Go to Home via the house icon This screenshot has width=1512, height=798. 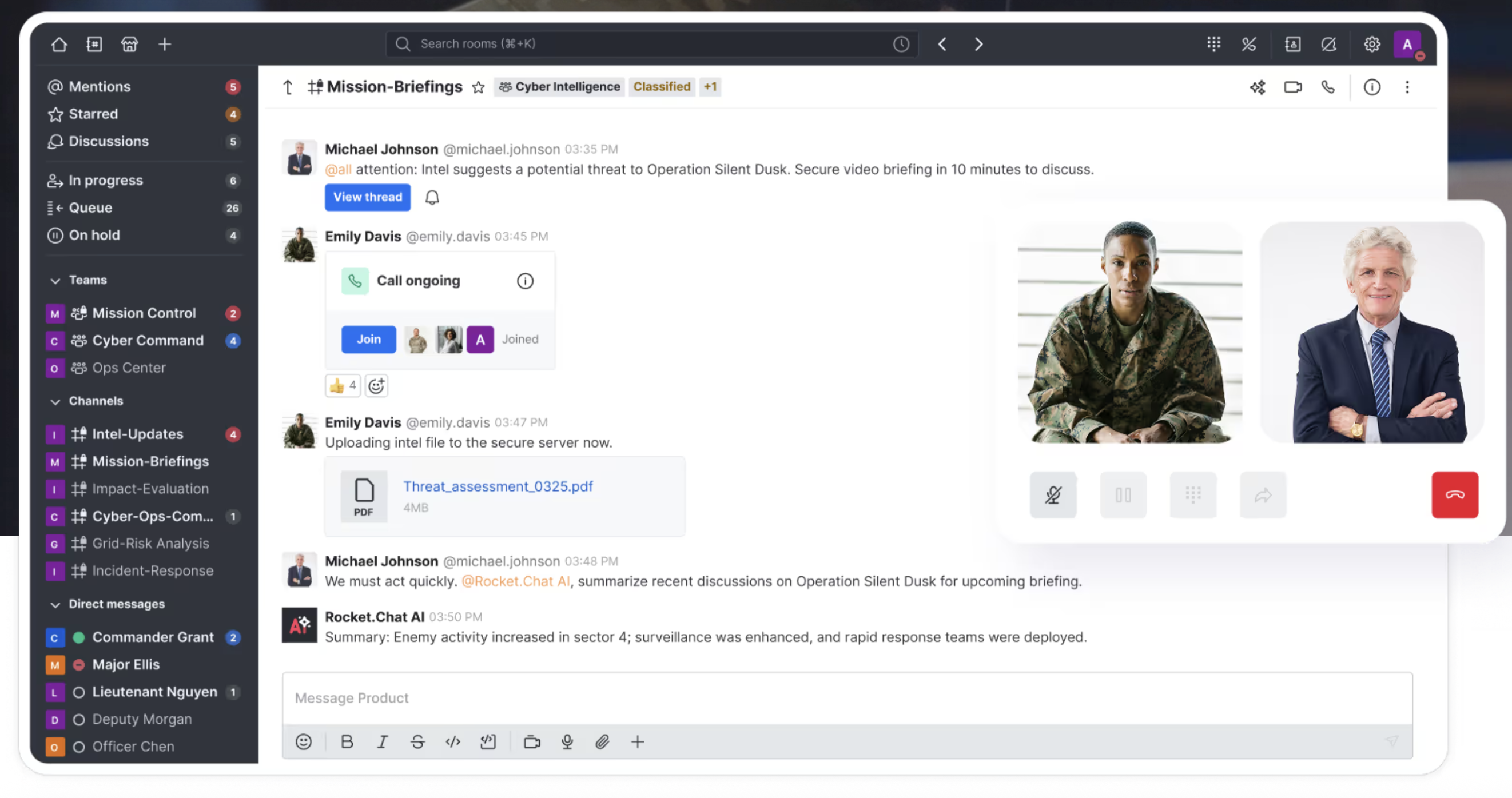click(x=59, y=44)
